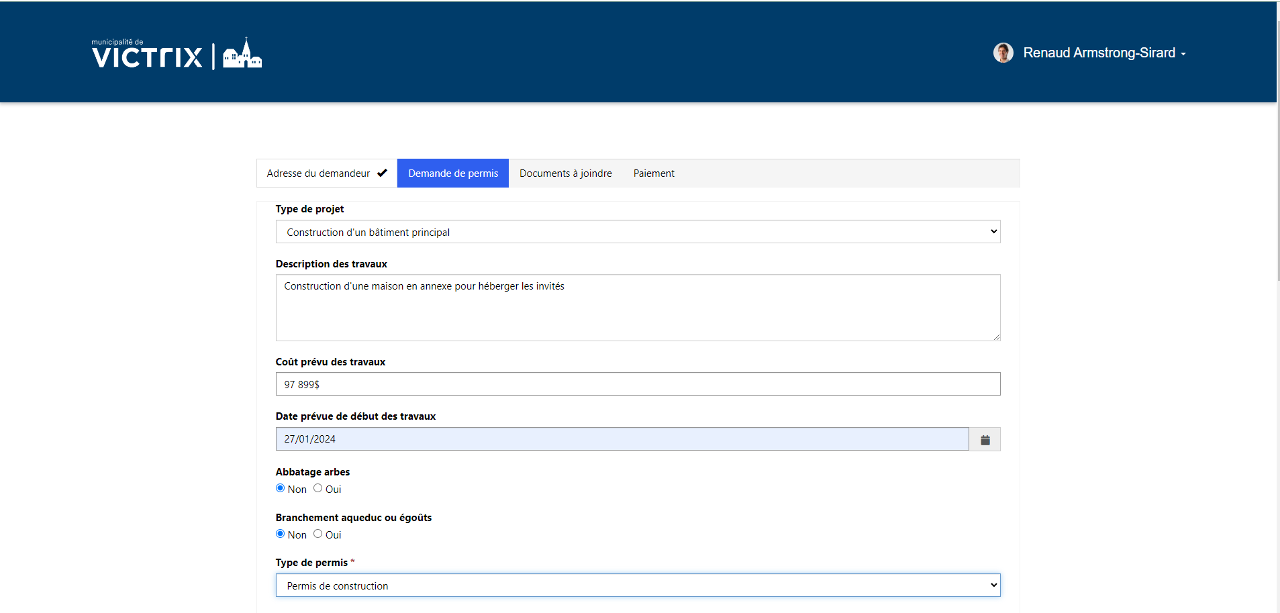Expand the Type de permis dropdown
The image size is (1280, 613).
[x=638, y=585]
